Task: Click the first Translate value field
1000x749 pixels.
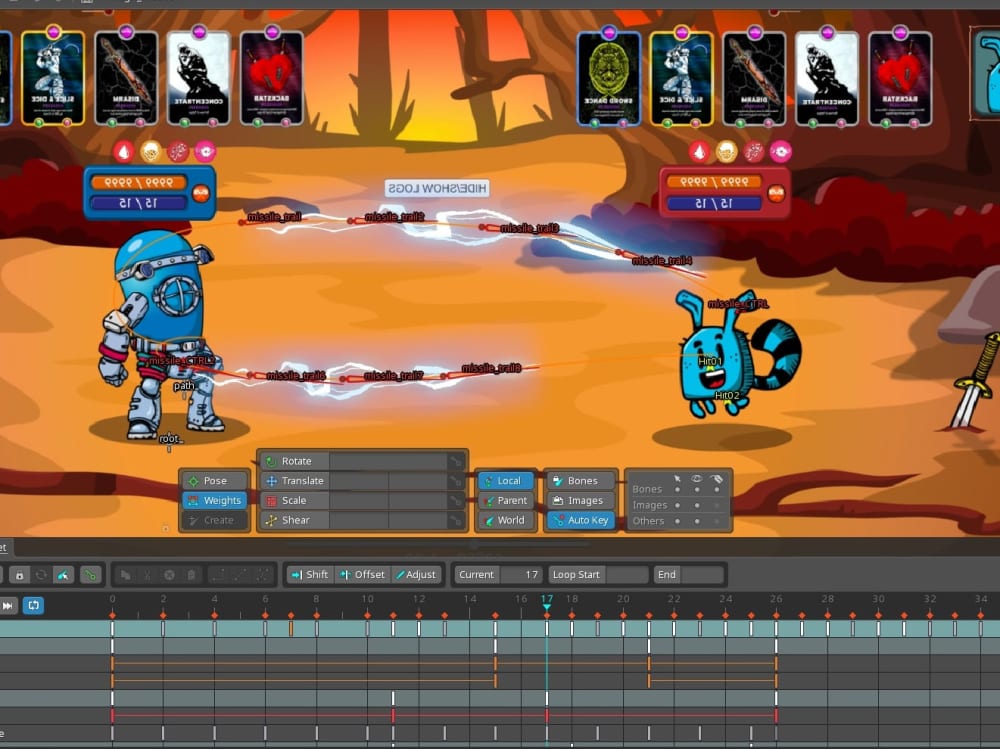Action: coord(359,480)
